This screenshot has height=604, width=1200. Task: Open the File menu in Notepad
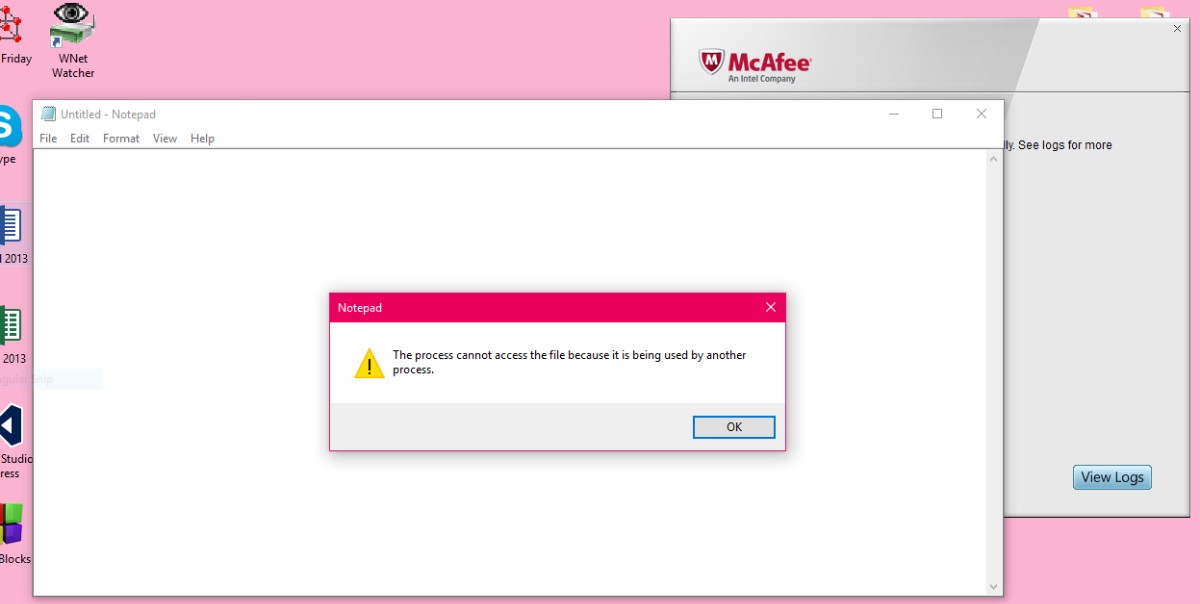(48, 138)
